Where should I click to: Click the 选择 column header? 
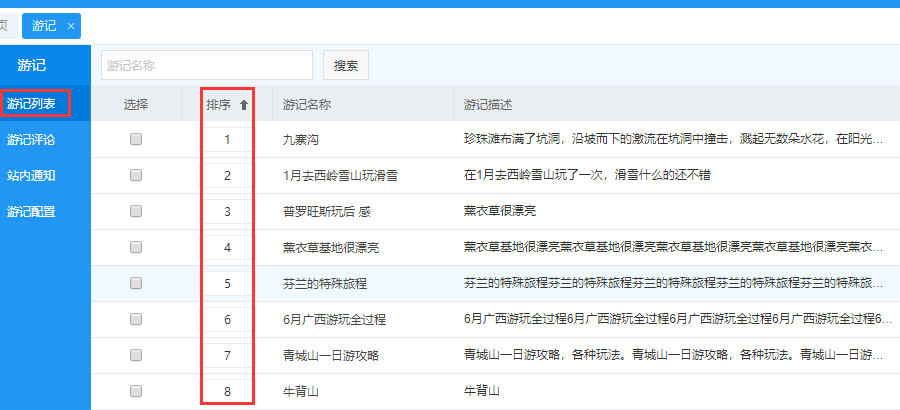(136, 104)
